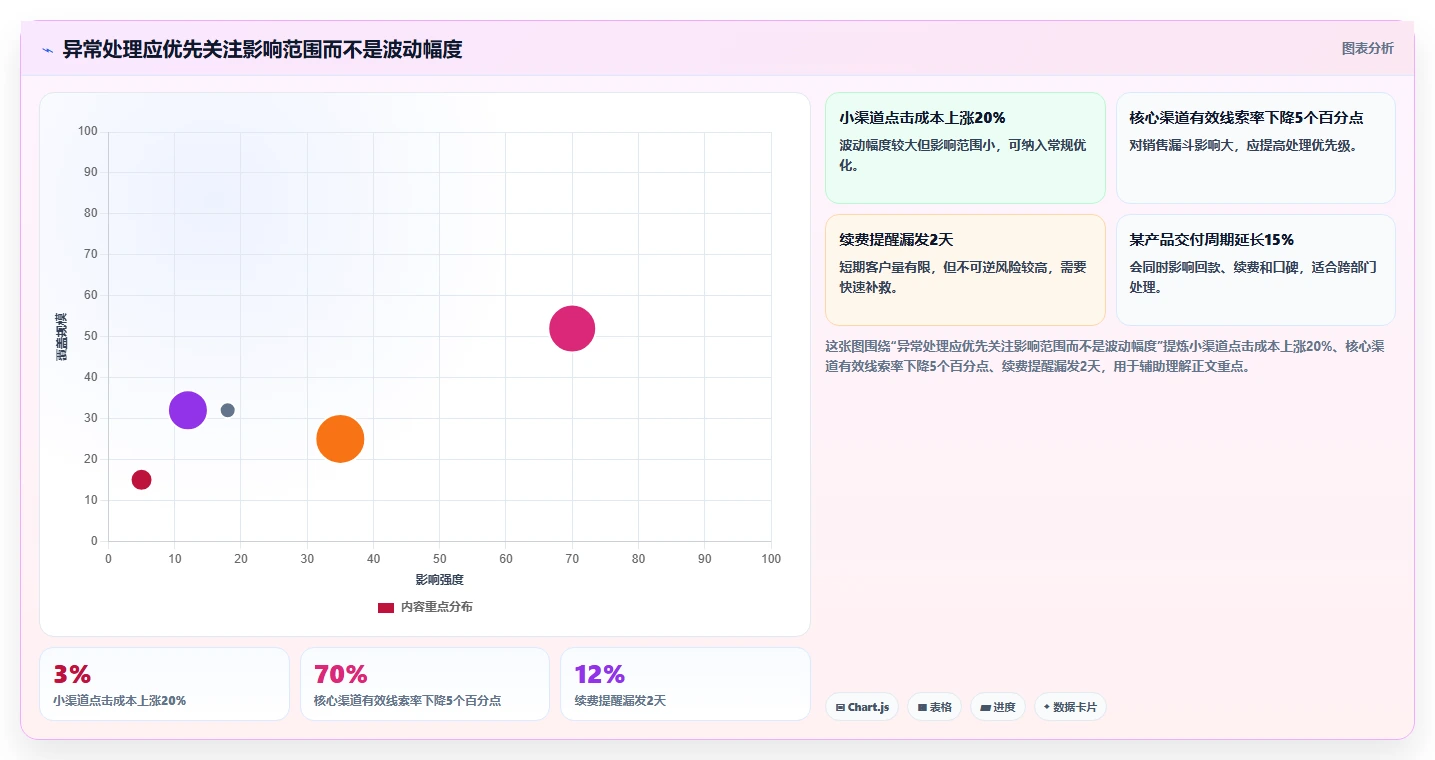Click the pink bubble at intensity 70
The width and height of the screenshot is (1435, 760).
[x=572, y=328]
